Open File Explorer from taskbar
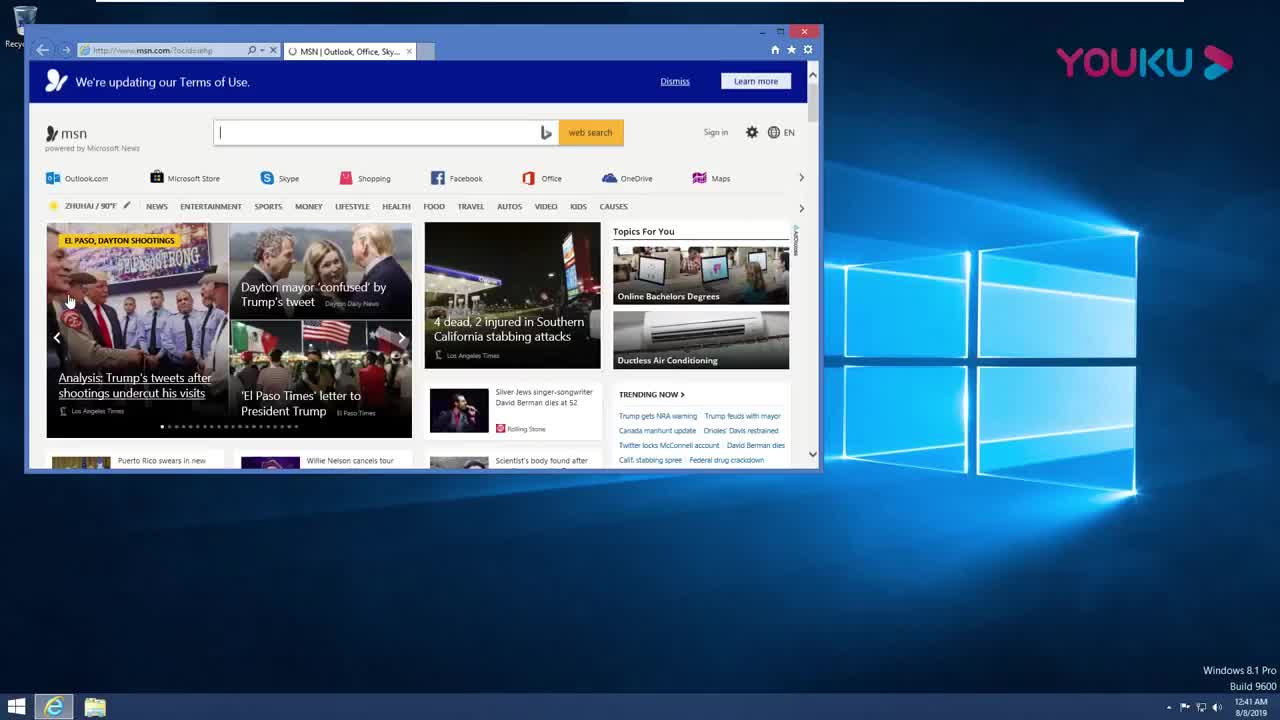 95,707
